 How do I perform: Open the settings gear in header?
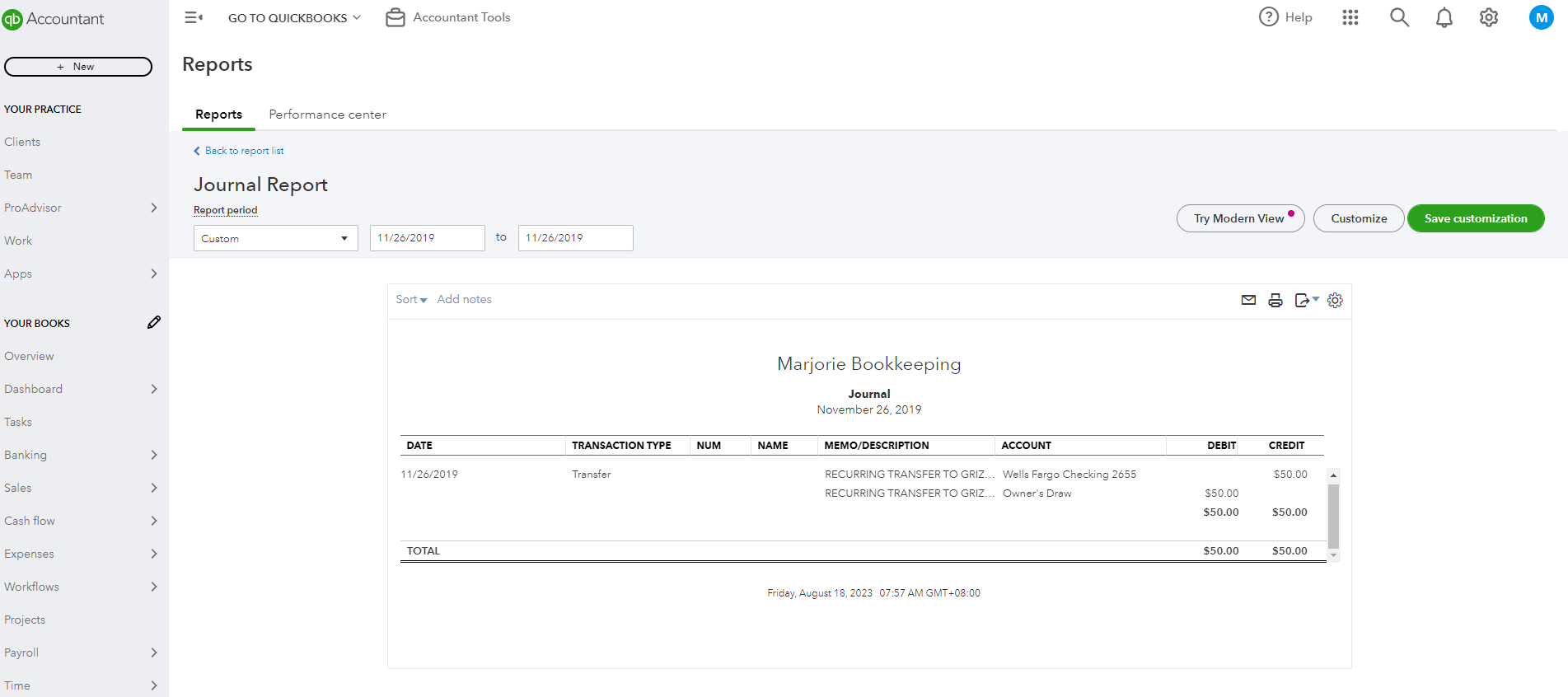click(1489, 17)
